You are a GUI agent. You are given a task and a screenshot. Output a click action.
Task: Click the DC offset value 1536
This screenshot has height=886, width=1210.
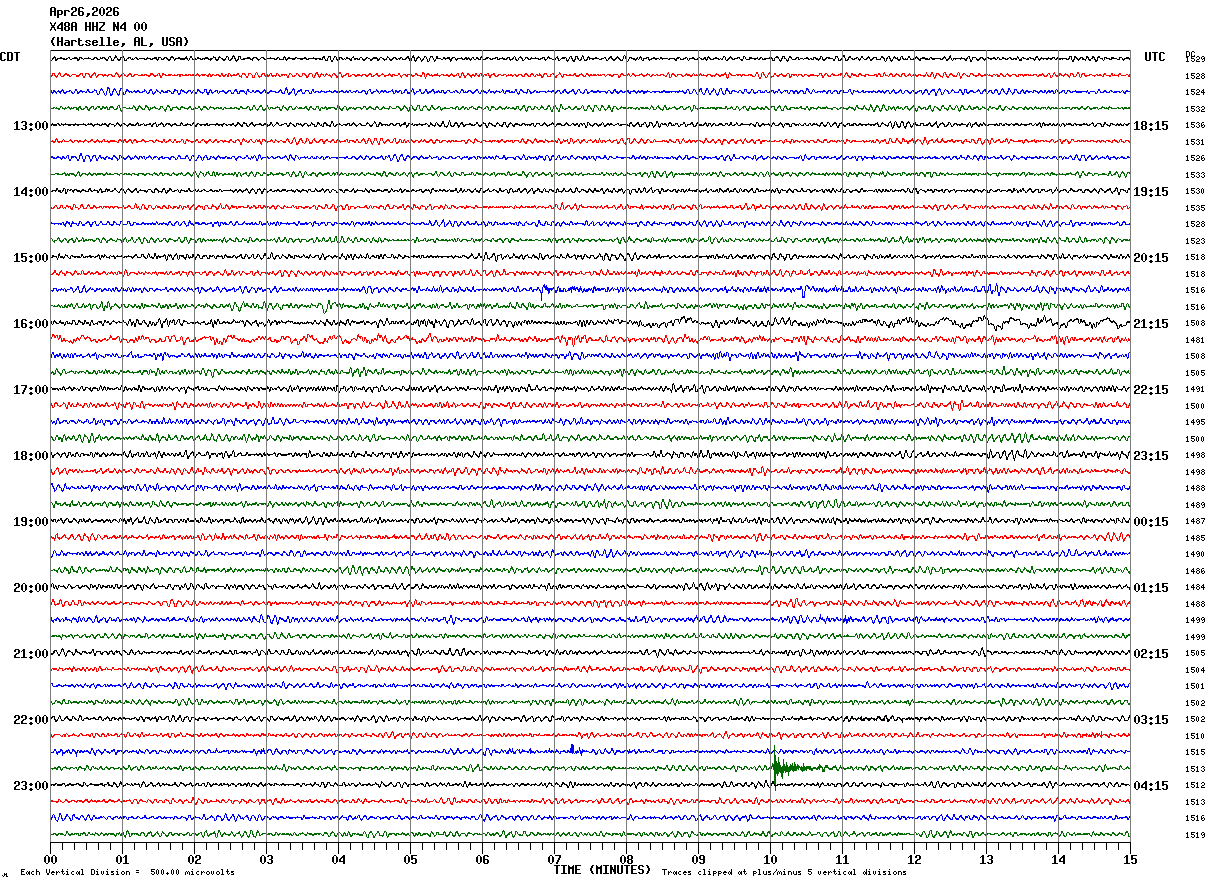[1195, 125]
